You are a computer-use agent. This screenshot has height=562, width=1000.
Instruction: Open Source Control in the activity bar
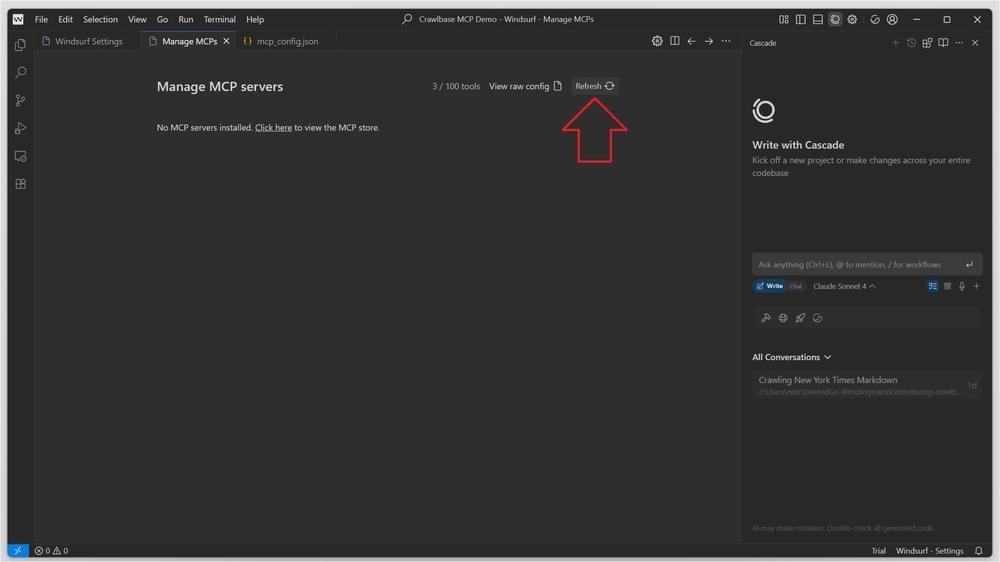pos(20,100)
